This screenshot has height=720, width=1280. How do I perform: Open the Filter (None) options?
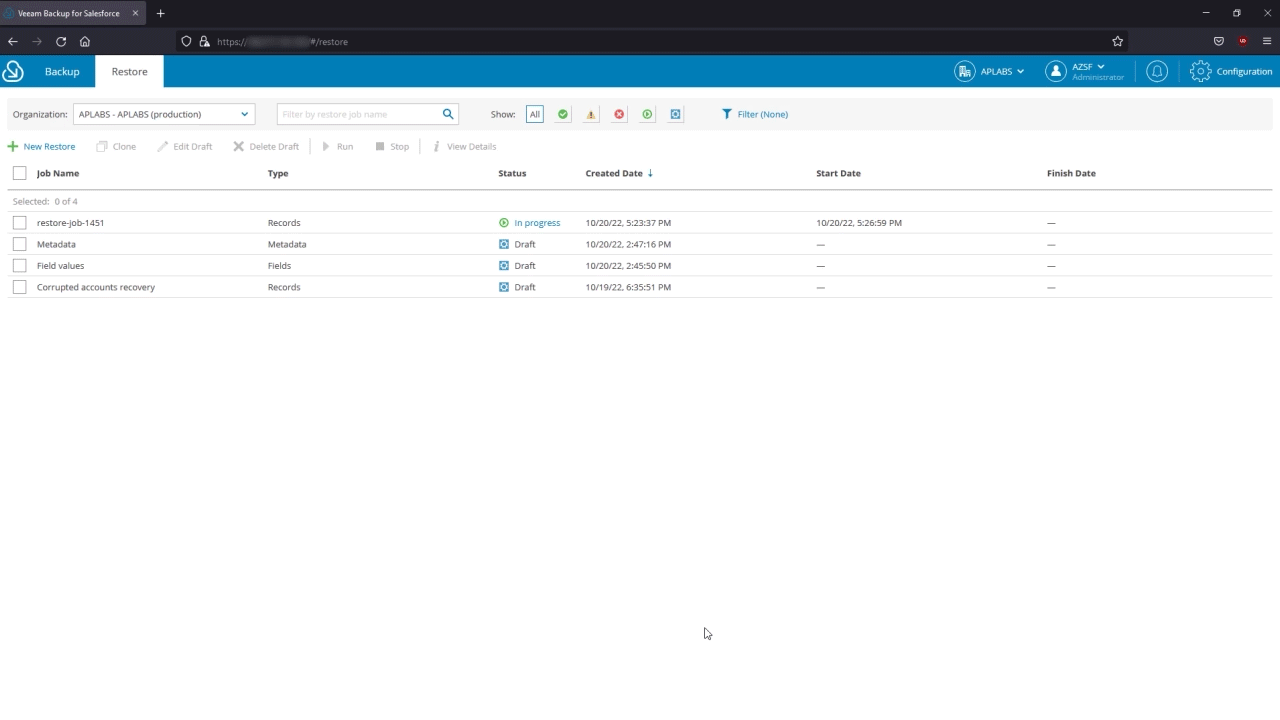[755, 114]
